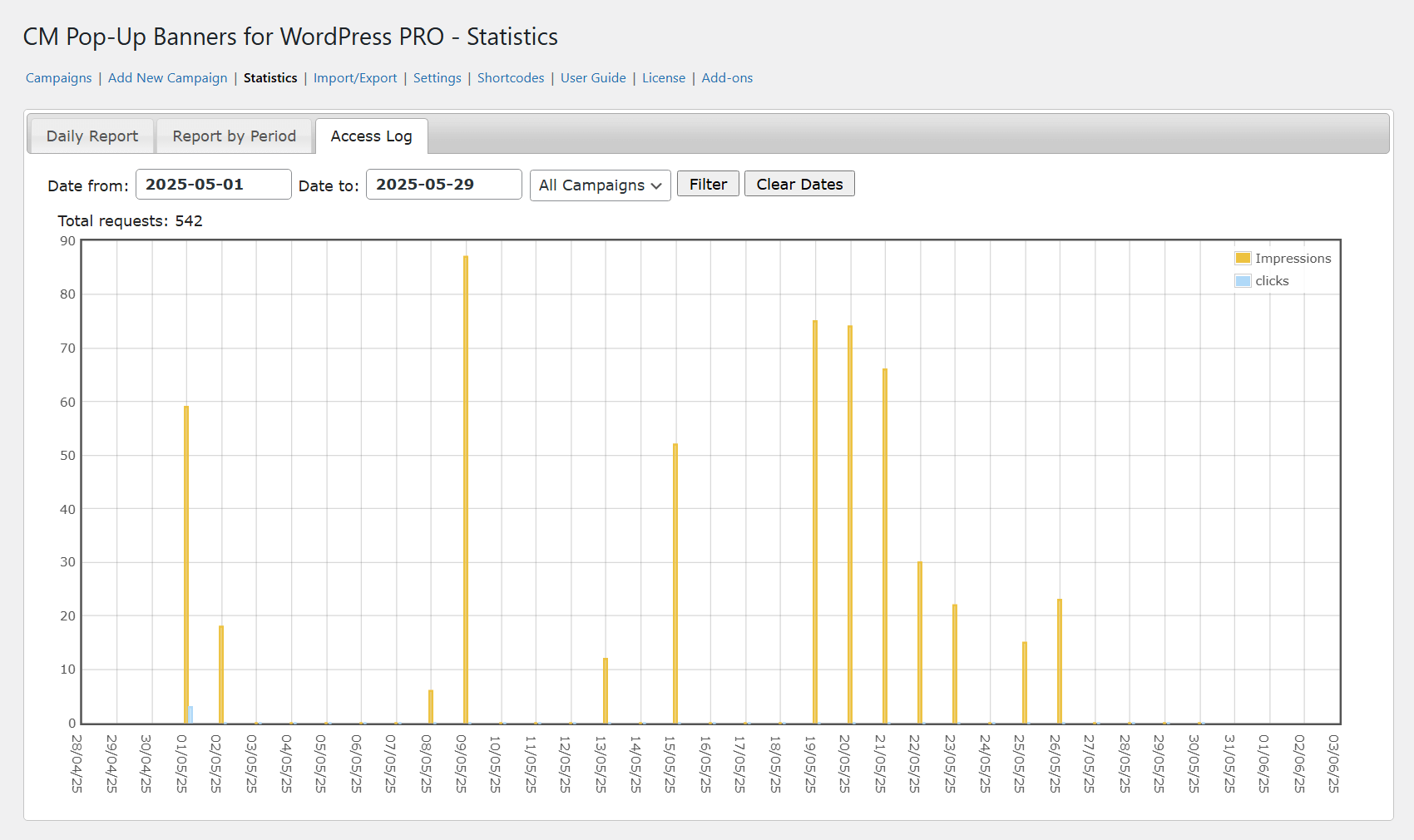Open plugin Settings link

(x=437, y=78)
